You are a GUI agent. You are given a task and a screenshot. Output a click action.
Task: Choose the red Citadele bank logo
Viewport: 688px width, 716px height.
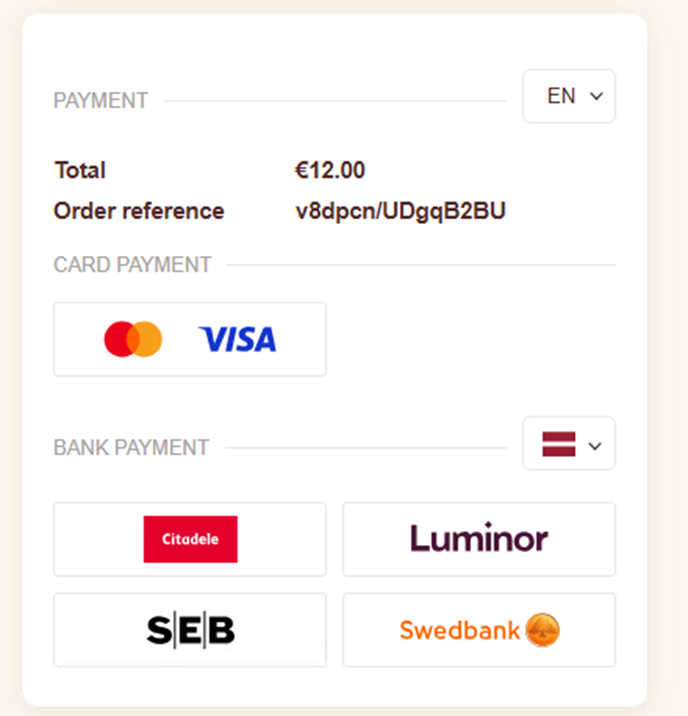click(x=190, y=539)
